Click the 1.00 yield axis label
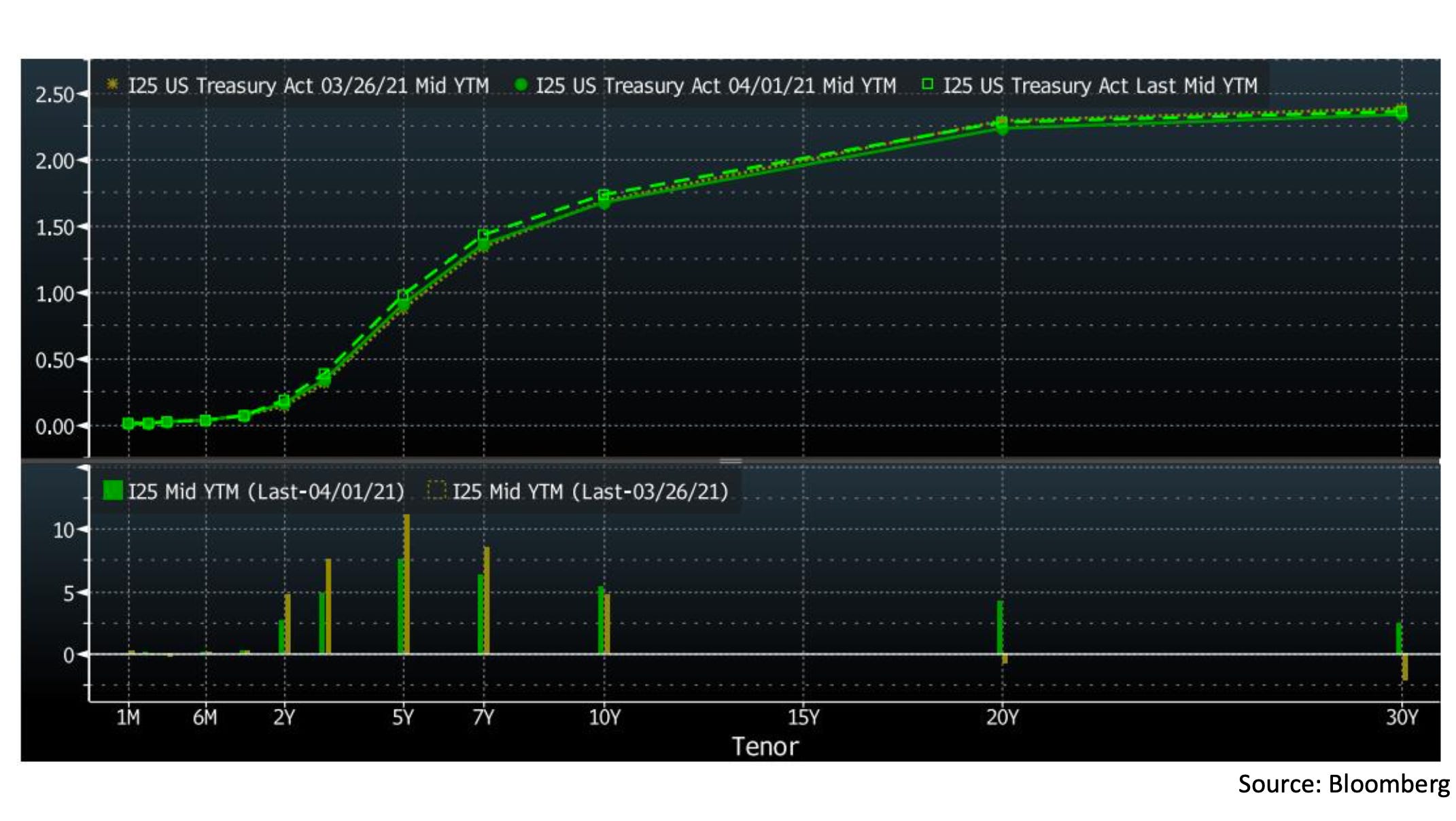The width and height of the screenshot is (1456, 821). [54, 294]
